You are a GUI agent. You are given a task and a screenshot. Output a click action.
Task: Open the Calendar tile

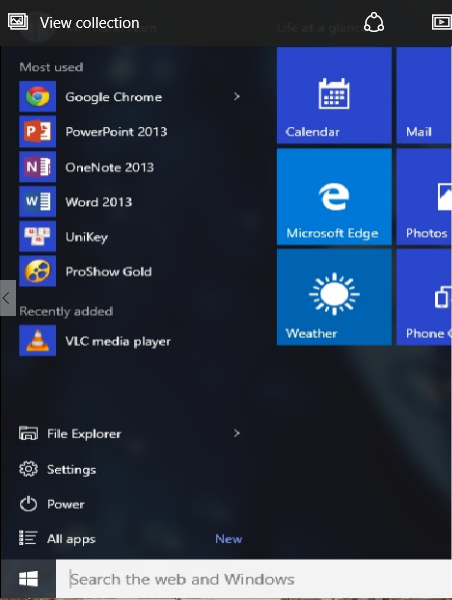pos(334,95)
